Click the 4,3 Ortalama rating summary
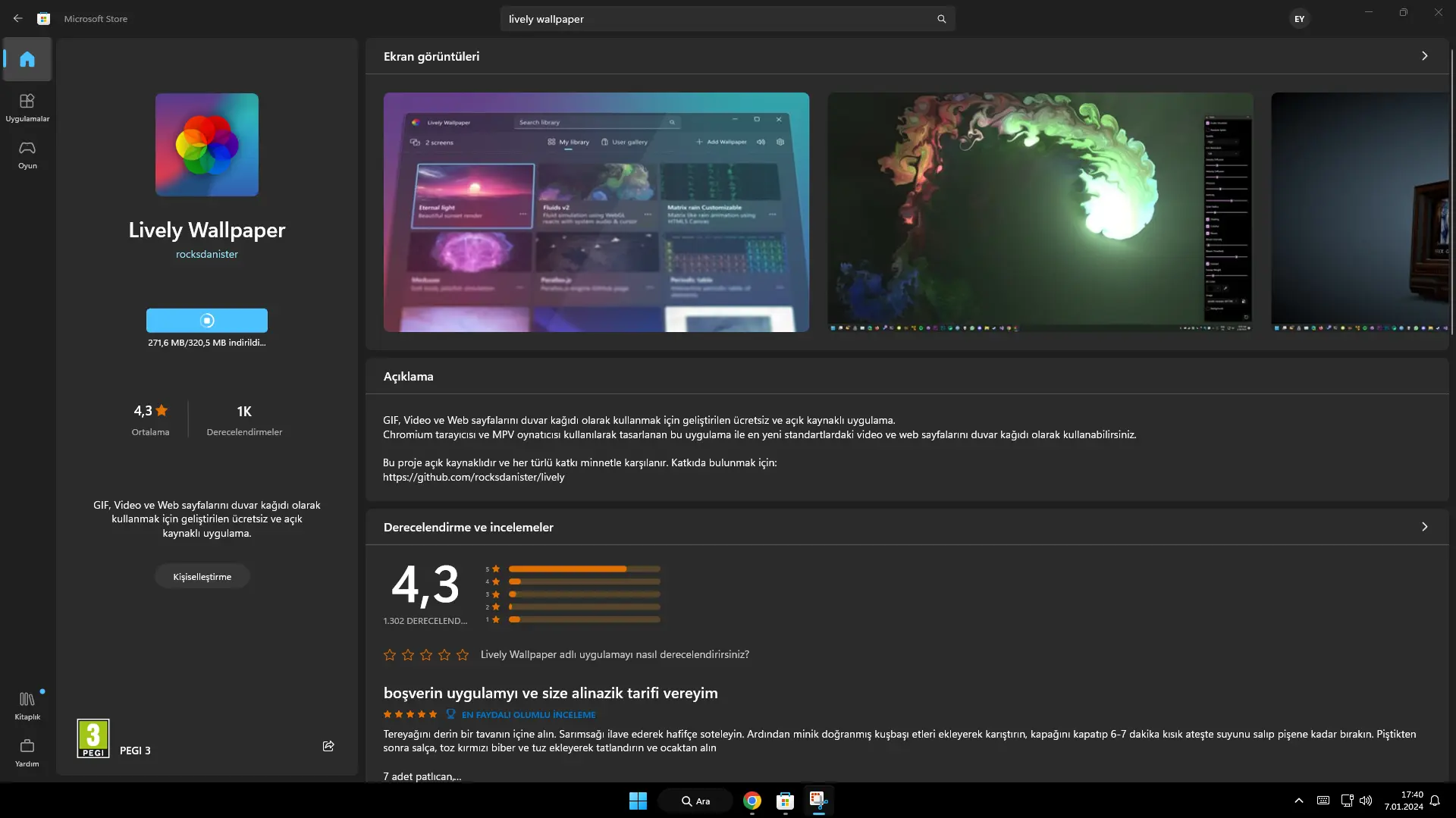1456x818 pixels. click(x=151, y=419)
